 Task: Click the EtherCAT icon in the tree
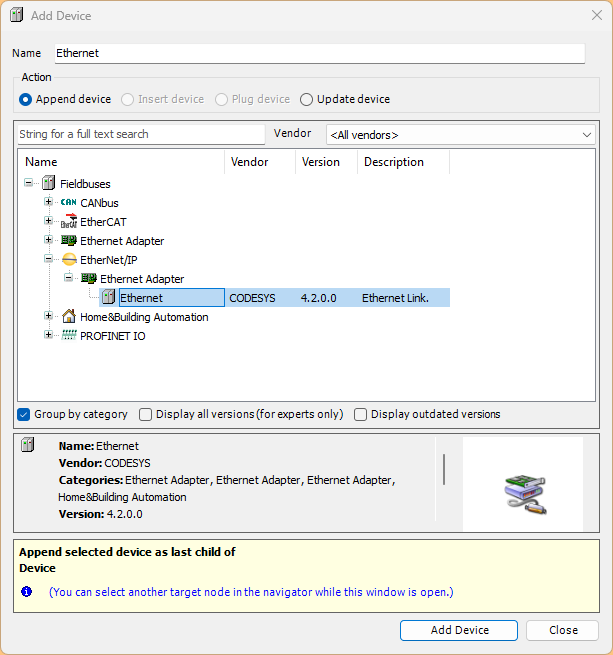[x=69, y=221]
